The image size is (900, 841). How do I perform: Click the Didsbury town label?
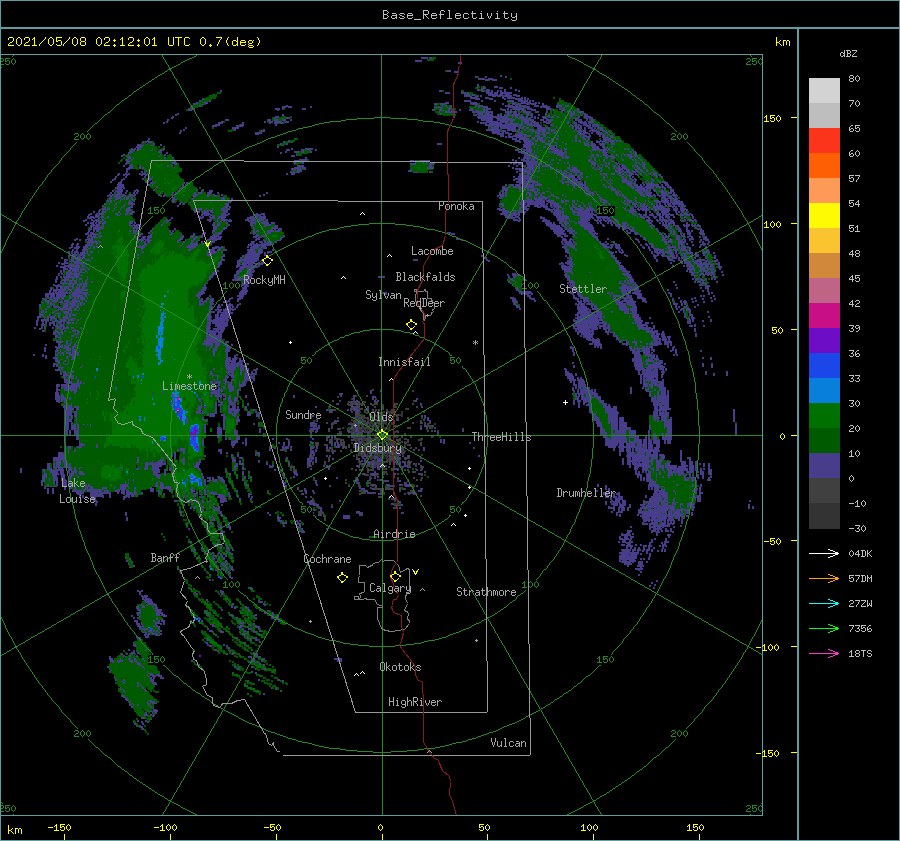pos(378,448)
